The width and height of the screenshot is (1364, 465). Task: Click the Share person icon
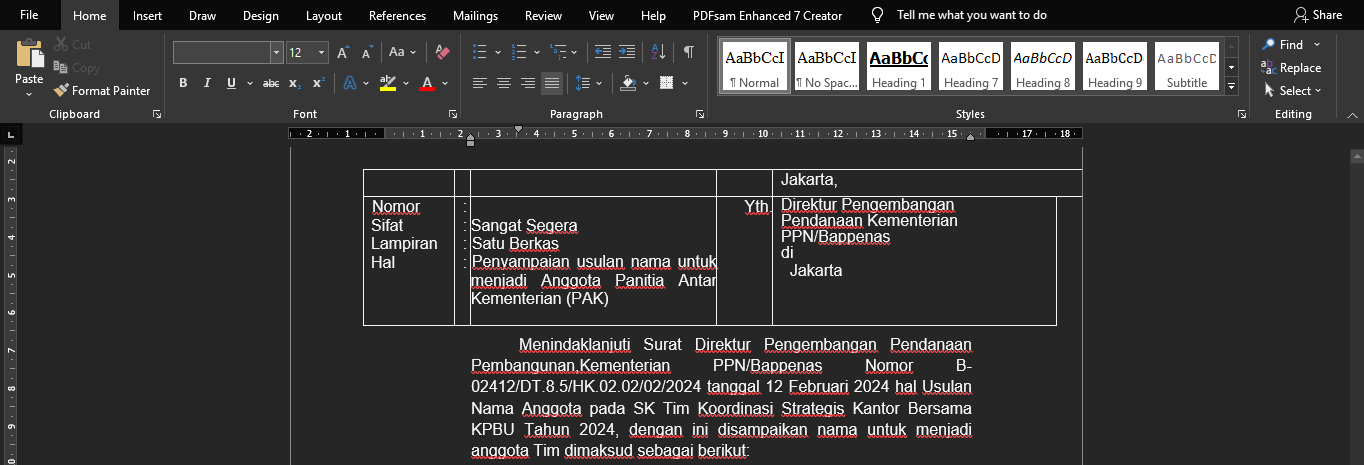(1300, 15)
